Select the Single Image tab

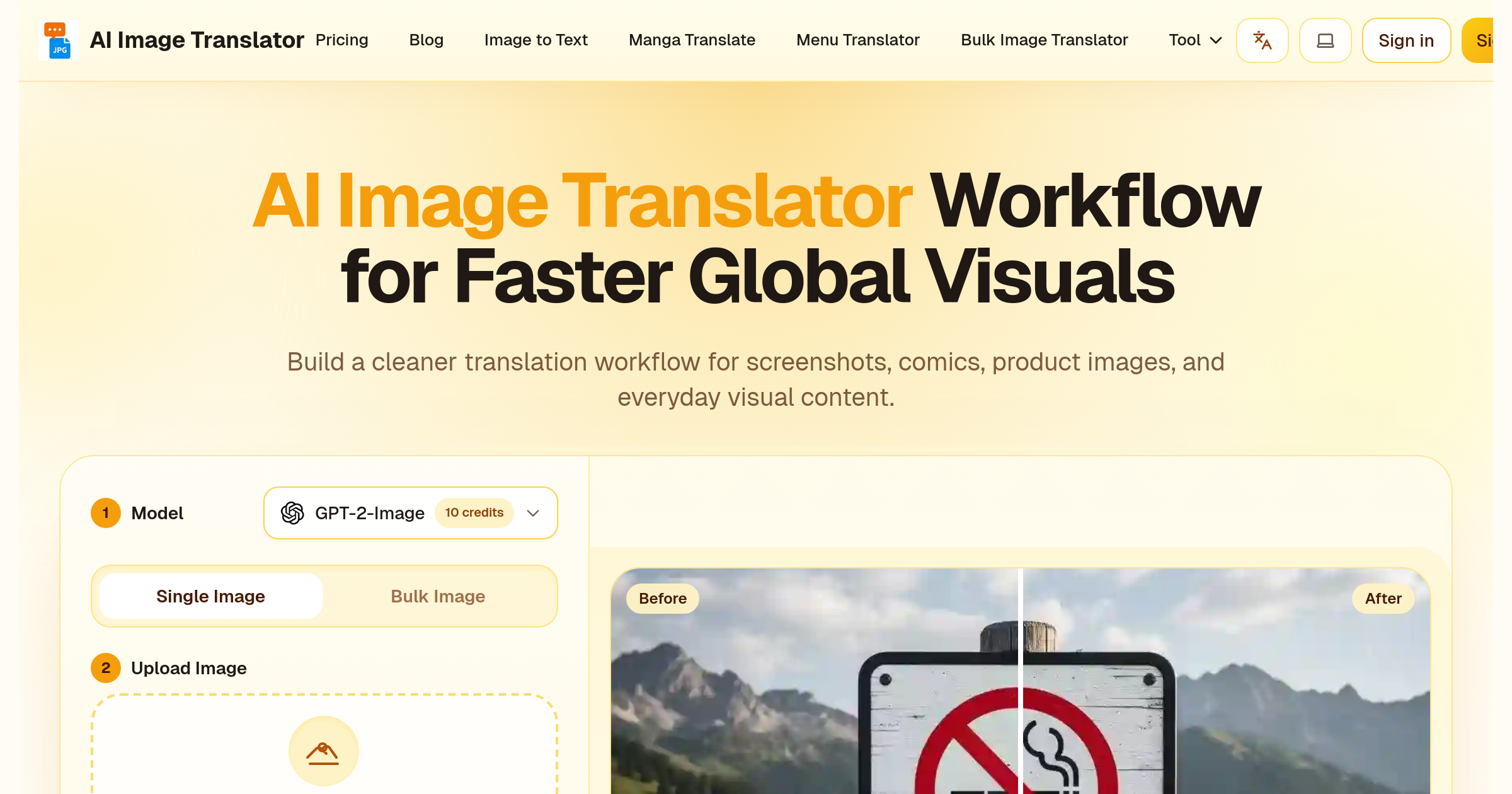point(210,596)
